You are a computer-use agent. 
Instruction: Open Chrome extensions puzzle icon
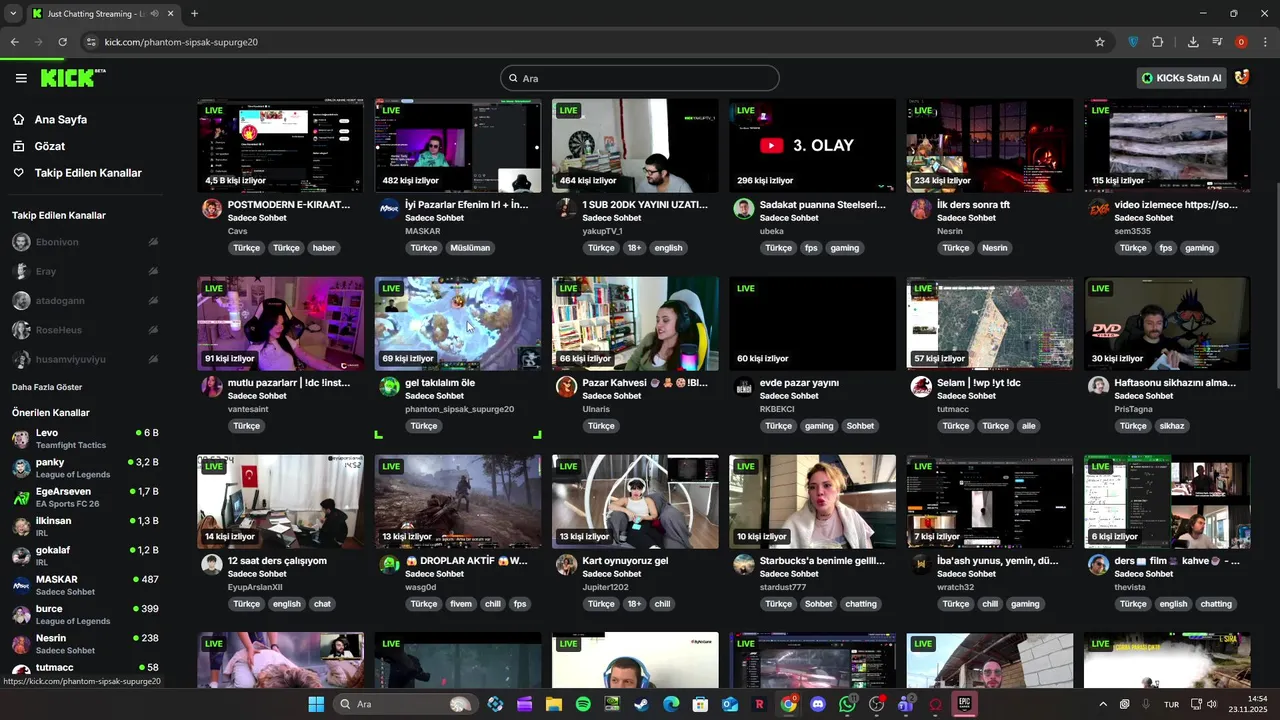click(x=1158, y=42)
